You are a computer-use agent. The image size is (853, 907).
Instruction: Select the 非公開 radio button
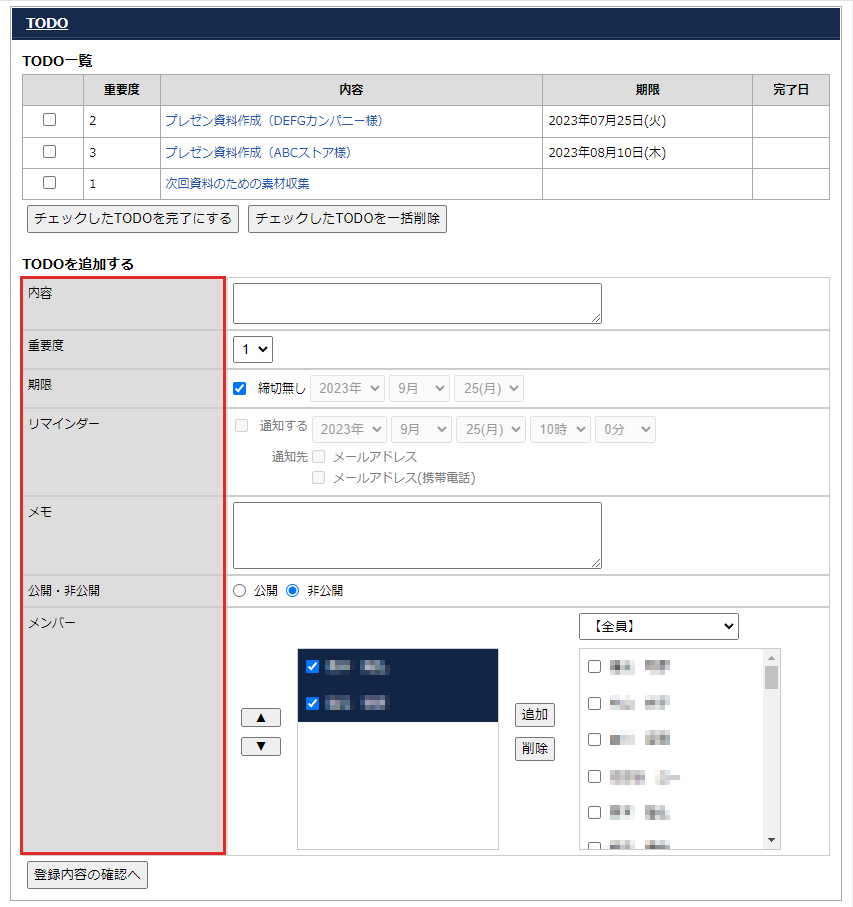[x=293, y=591]
